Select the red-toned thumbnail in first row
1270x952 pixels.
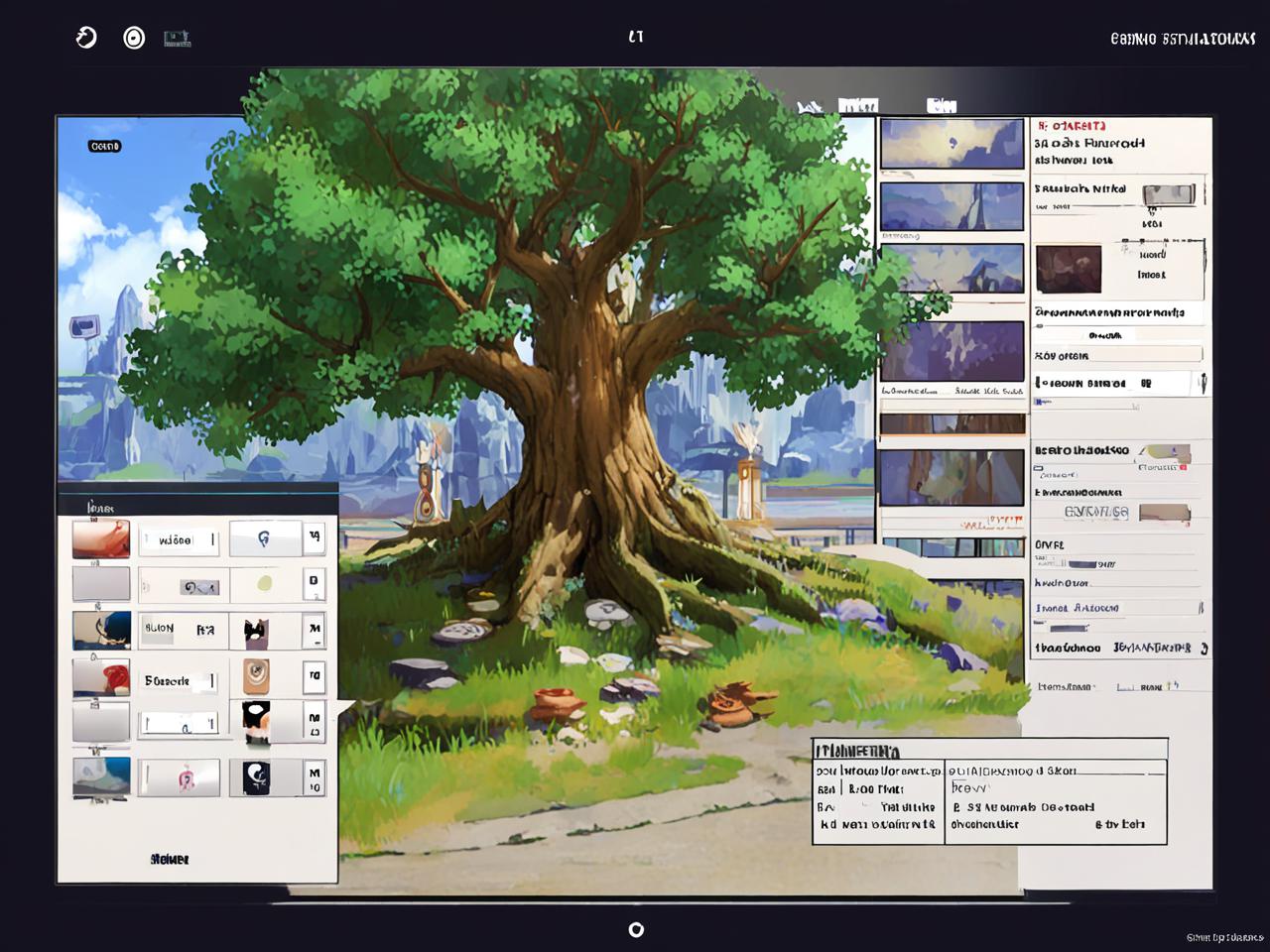point(101,538)
